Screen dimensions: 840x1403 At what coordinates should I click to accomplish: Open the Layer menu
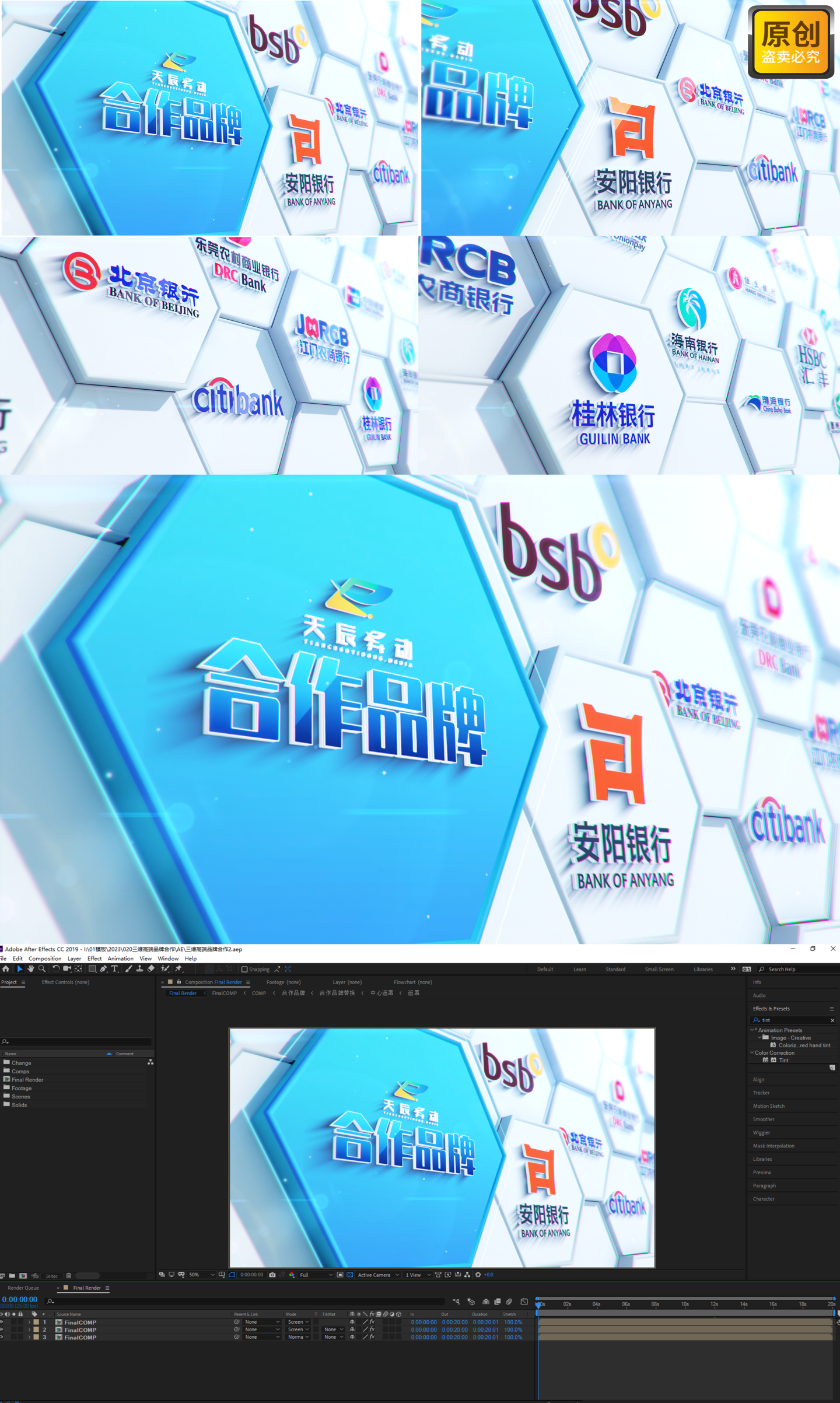(74, 958)
